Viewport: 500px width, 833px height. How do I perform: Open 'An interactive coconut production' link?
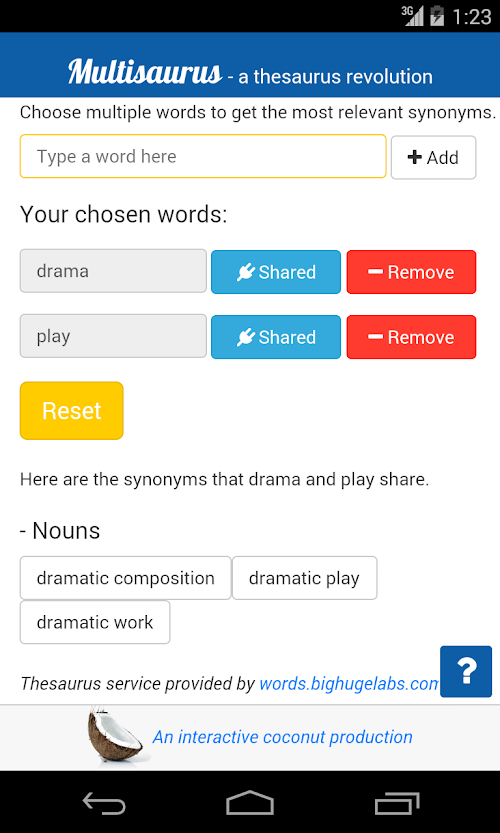(283, 737)
